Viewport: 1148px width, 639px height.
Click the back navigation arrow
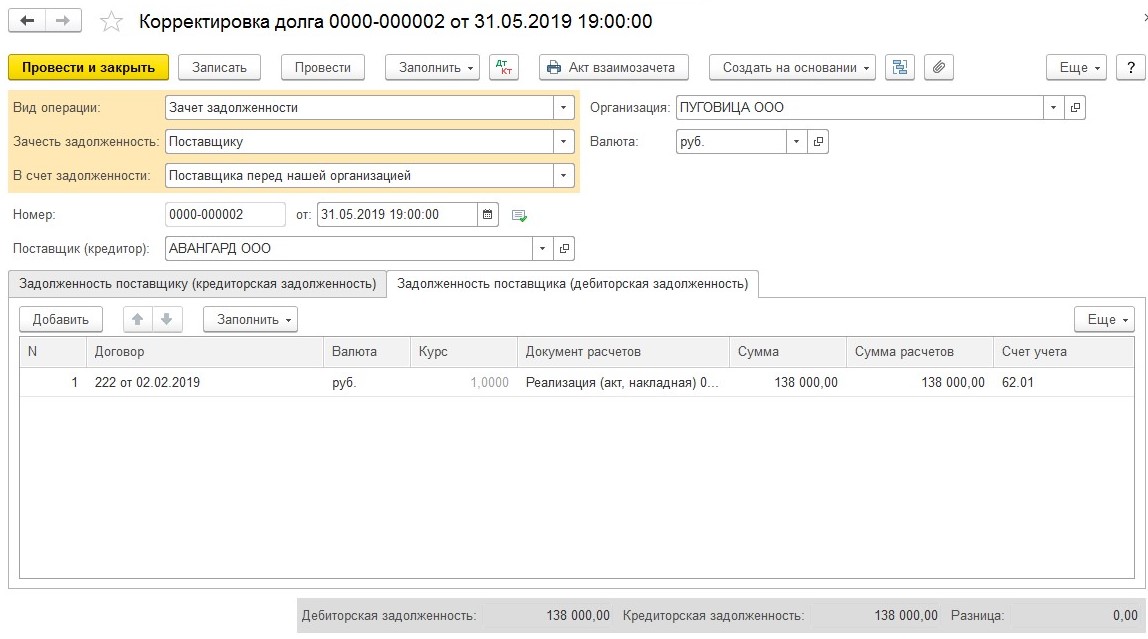[27, 21]
